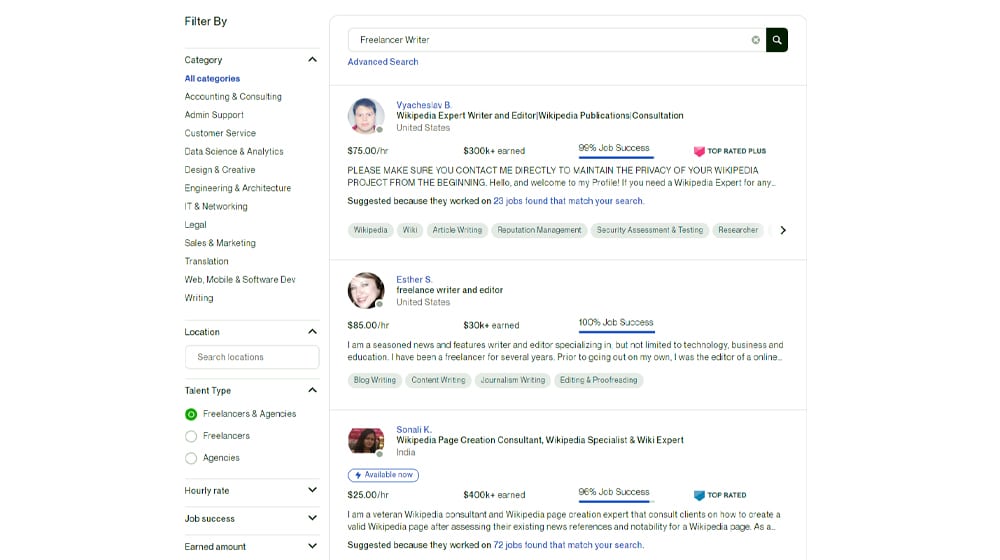Click the Journalism Writing skill tag
The height and width of the screenshot is (560, 1000).
(512, 380)
